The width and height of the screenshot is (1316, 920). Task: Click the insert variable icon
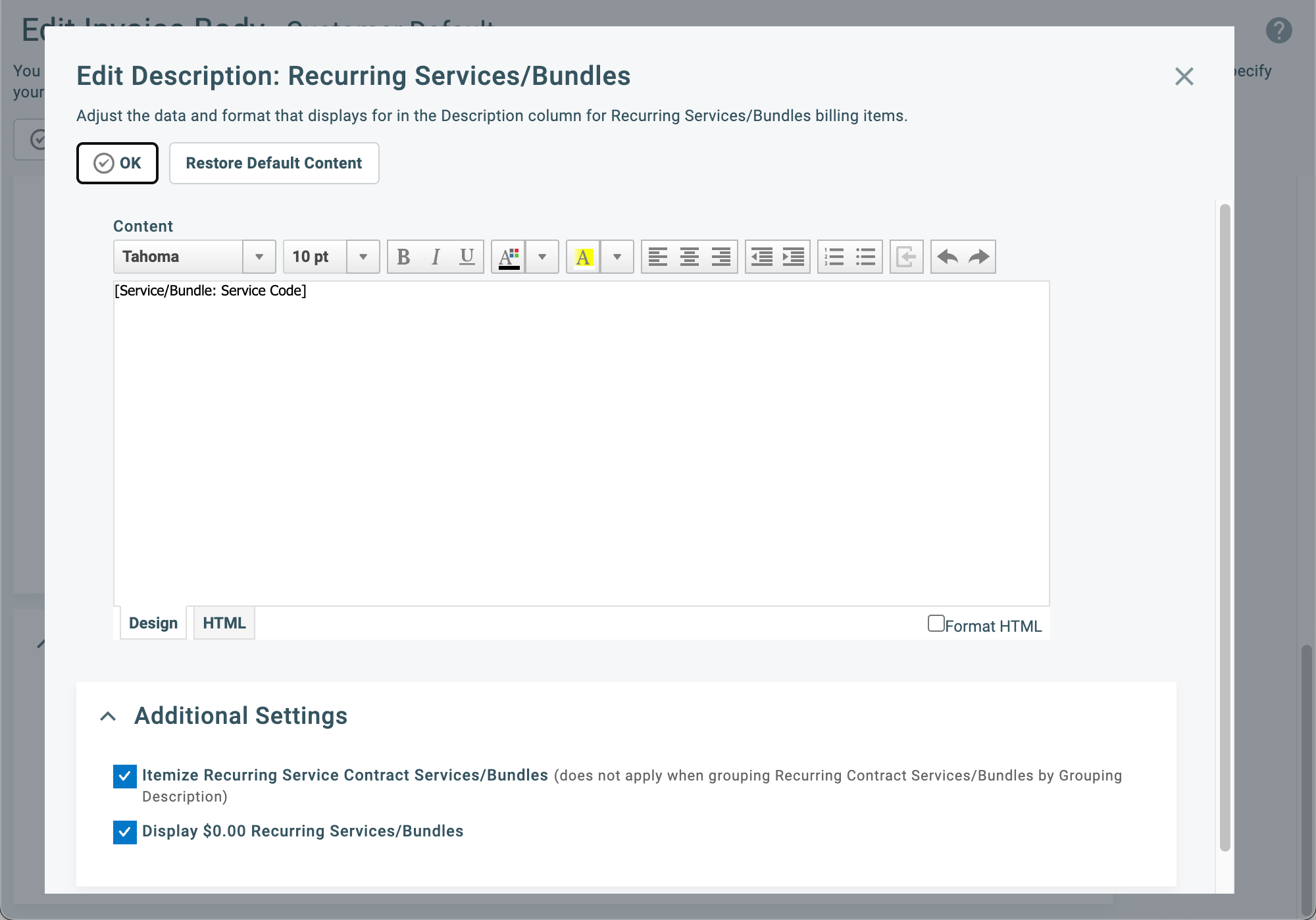coord(907,257)
